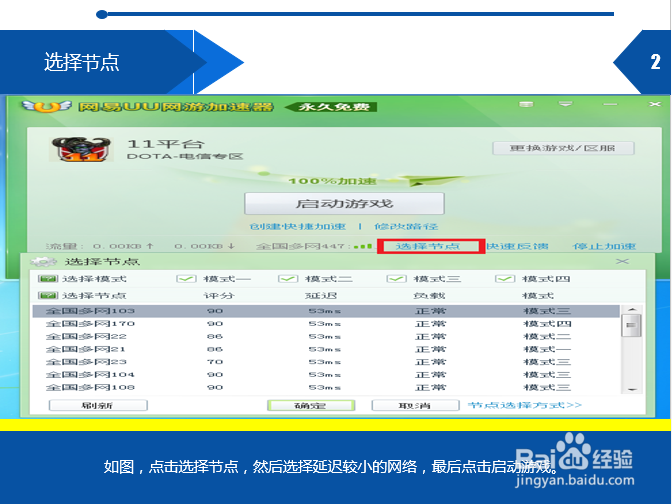Click the 更换游戏/区服 button
This screenshot has width=672, height=504.
563,148
